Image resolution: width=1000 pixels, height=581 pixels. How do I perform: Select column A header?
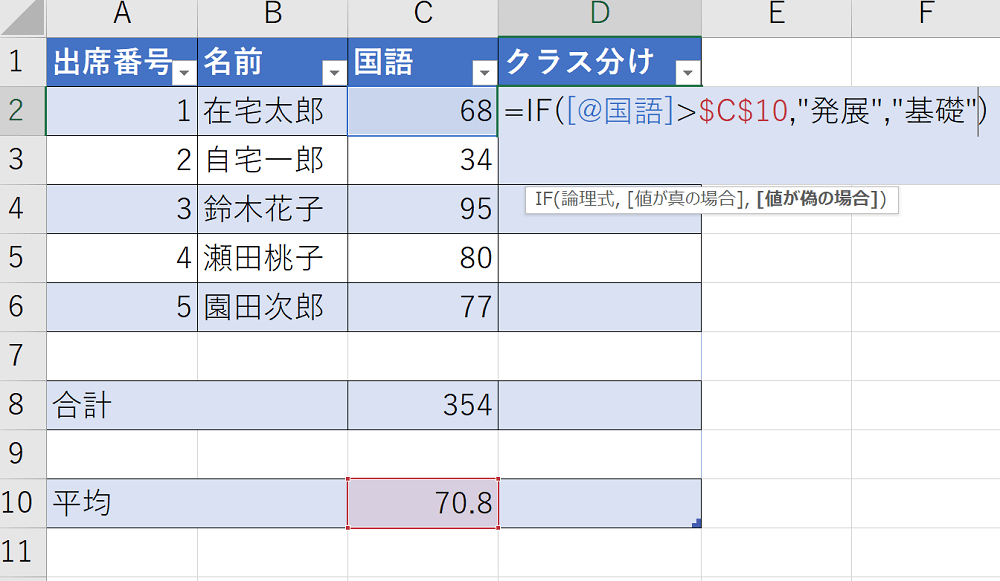(x=122, y=14)
